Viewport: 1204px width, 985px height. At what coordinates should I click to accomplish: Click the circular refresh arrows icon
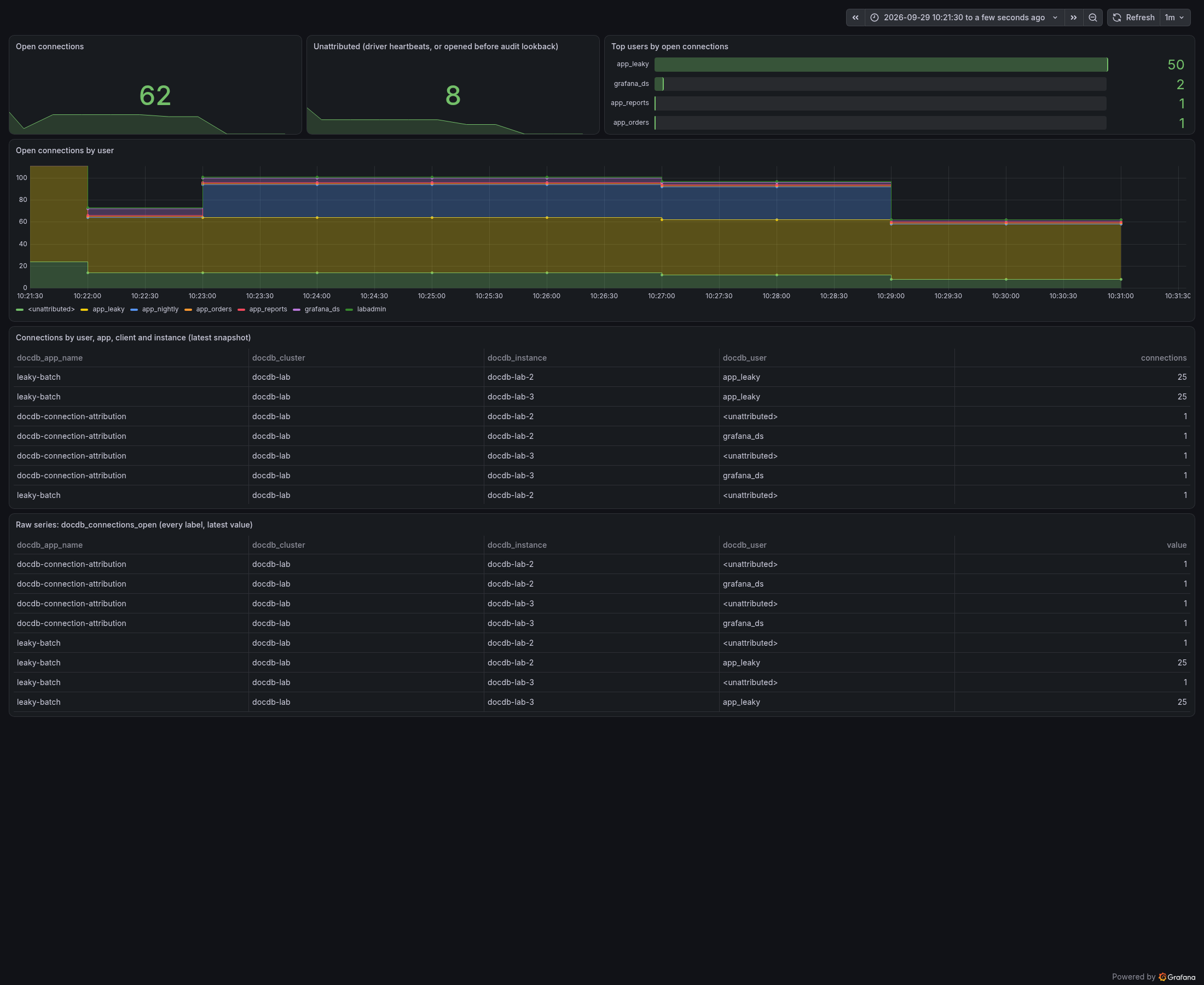point(1116,18)
